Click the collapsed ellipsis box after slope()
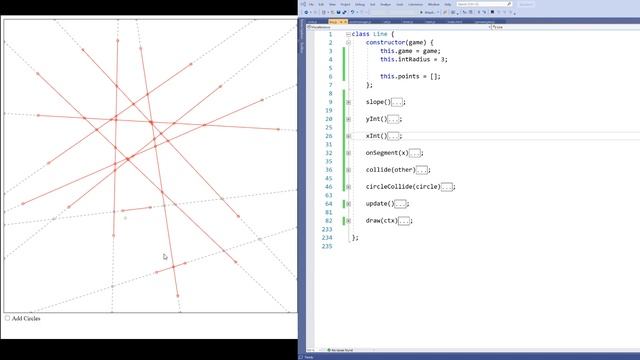This screenshot has height=360, width=640. click(397, 102)
